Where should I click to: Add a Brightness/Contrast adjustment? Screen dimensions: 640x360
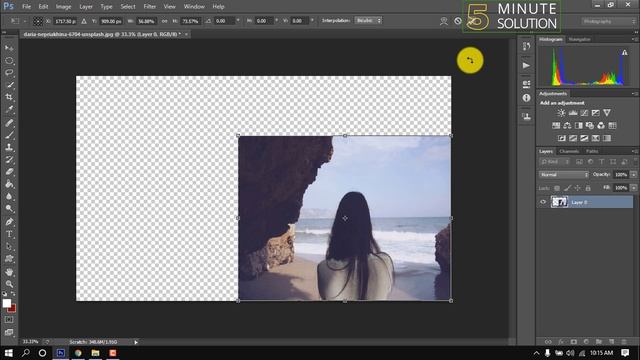click(562, 113)
